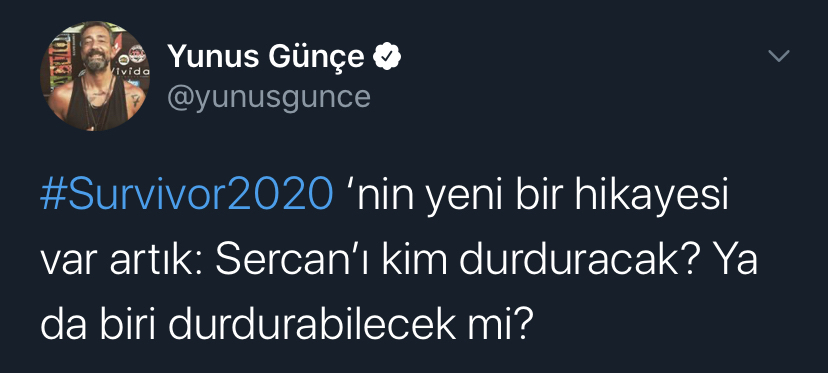Click the word "biri" in the last line
828x373 pixels.
(129, 326)
